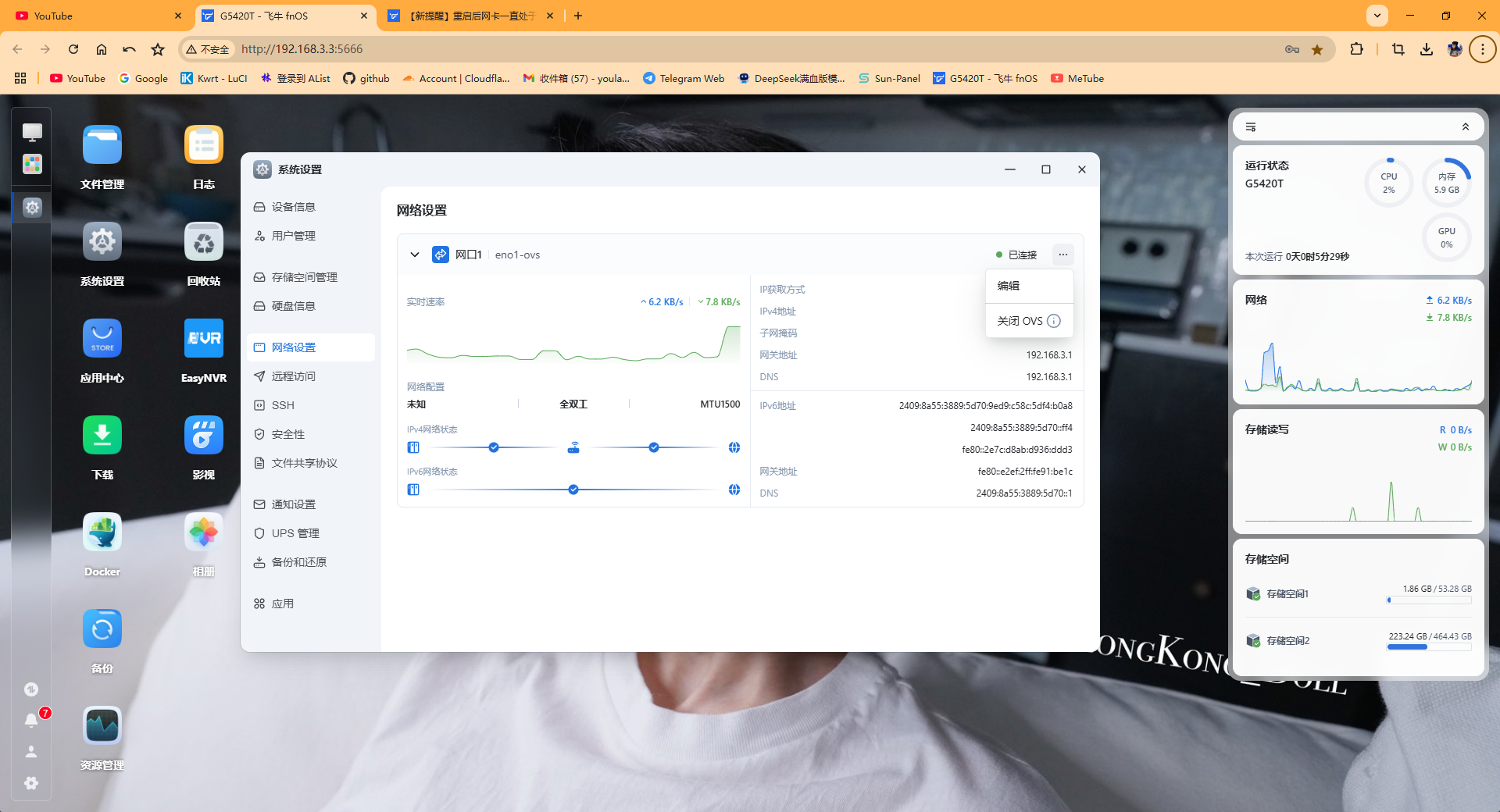Viewport: 1500px width, 812px height.
Task: Switch to the YouTube browser tab
Action: click(x=98, y=16)
